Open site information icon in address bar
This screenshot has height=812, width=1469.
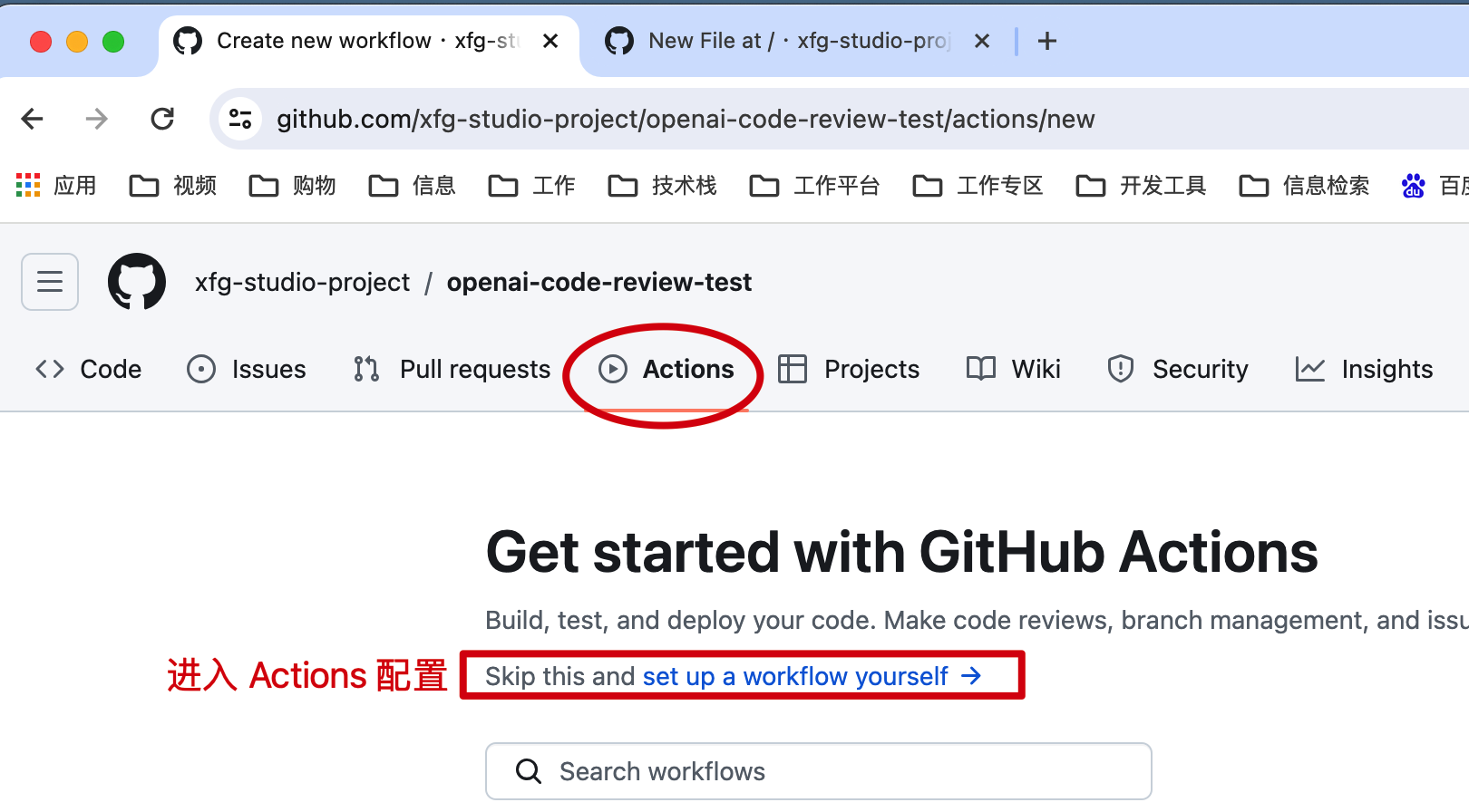[240, 119]
